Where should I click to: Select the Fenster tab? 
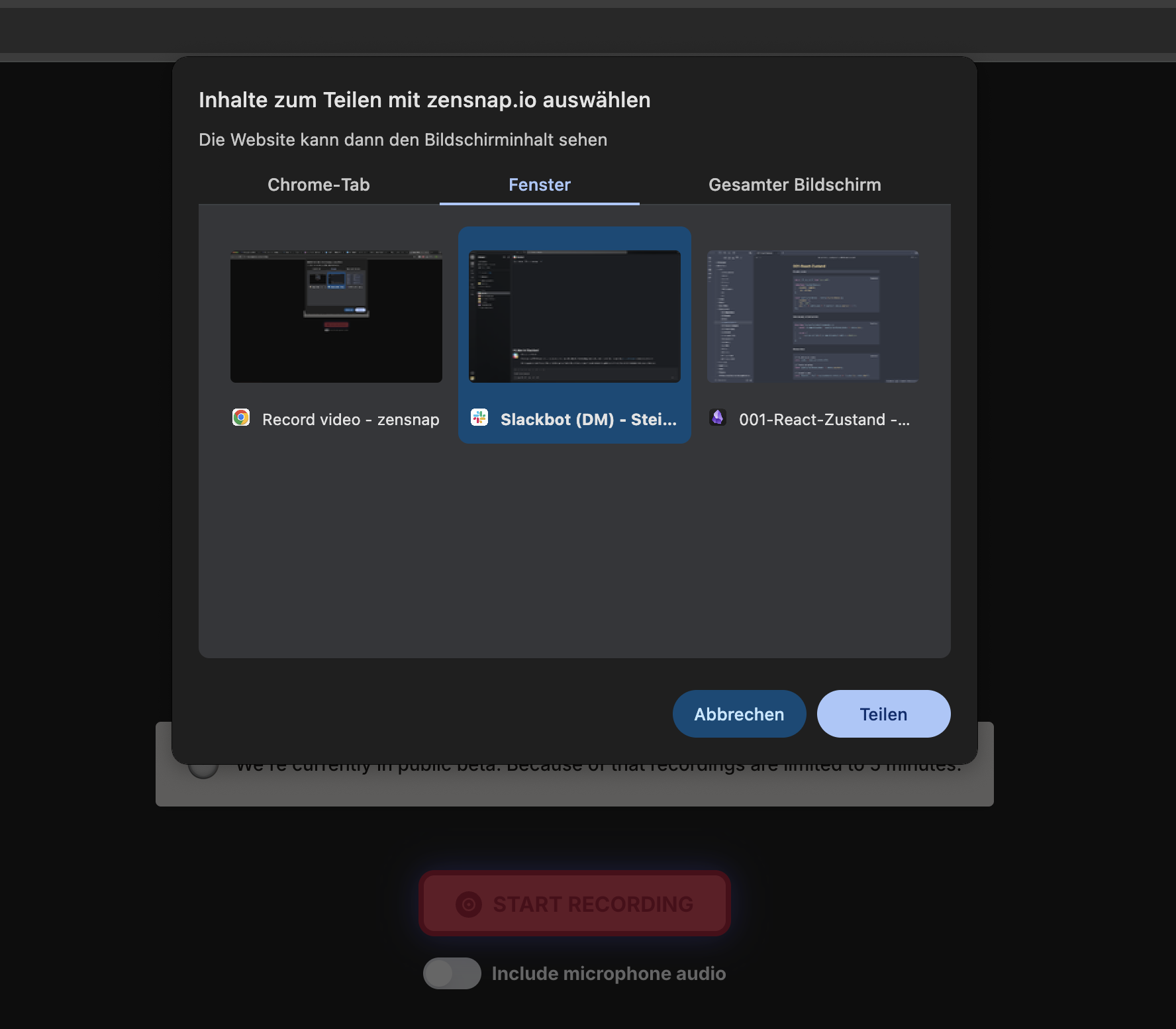539,185
